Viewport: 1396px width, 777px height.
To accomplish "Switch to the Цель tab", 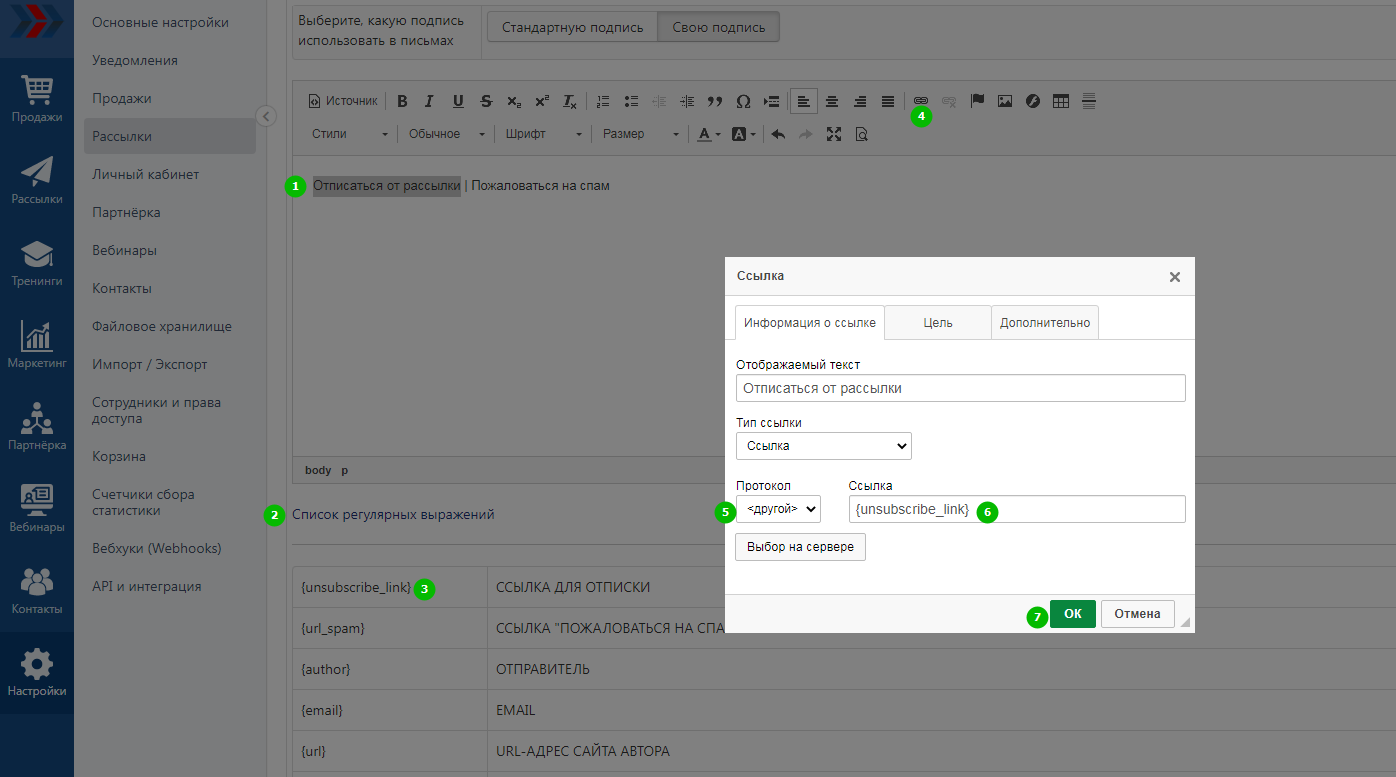I will pyautogui.click(x=937, y=323).
